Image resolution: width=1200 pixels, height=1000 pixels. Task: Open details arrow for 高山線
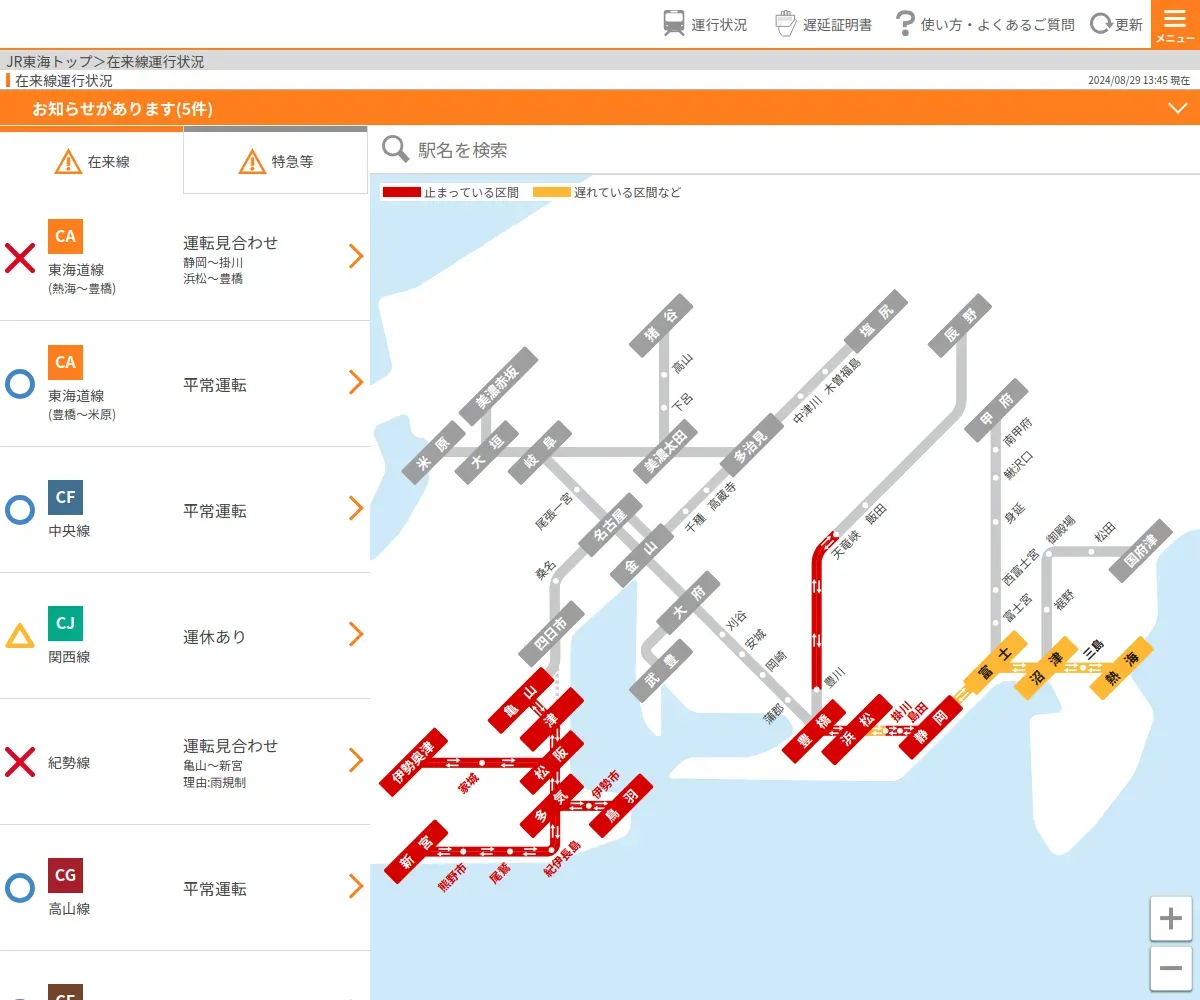355,886
